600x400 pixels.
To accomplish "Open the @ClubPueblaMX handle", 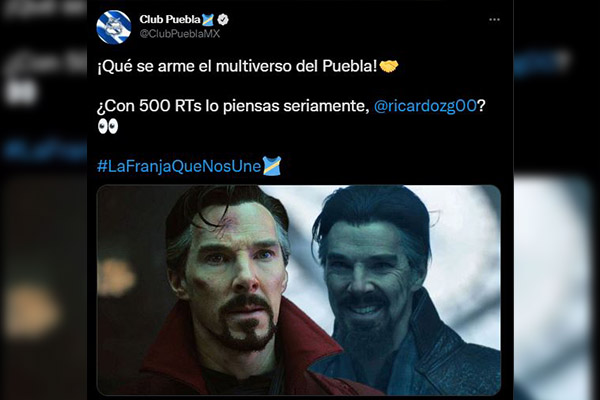I will tap(180, 34).
